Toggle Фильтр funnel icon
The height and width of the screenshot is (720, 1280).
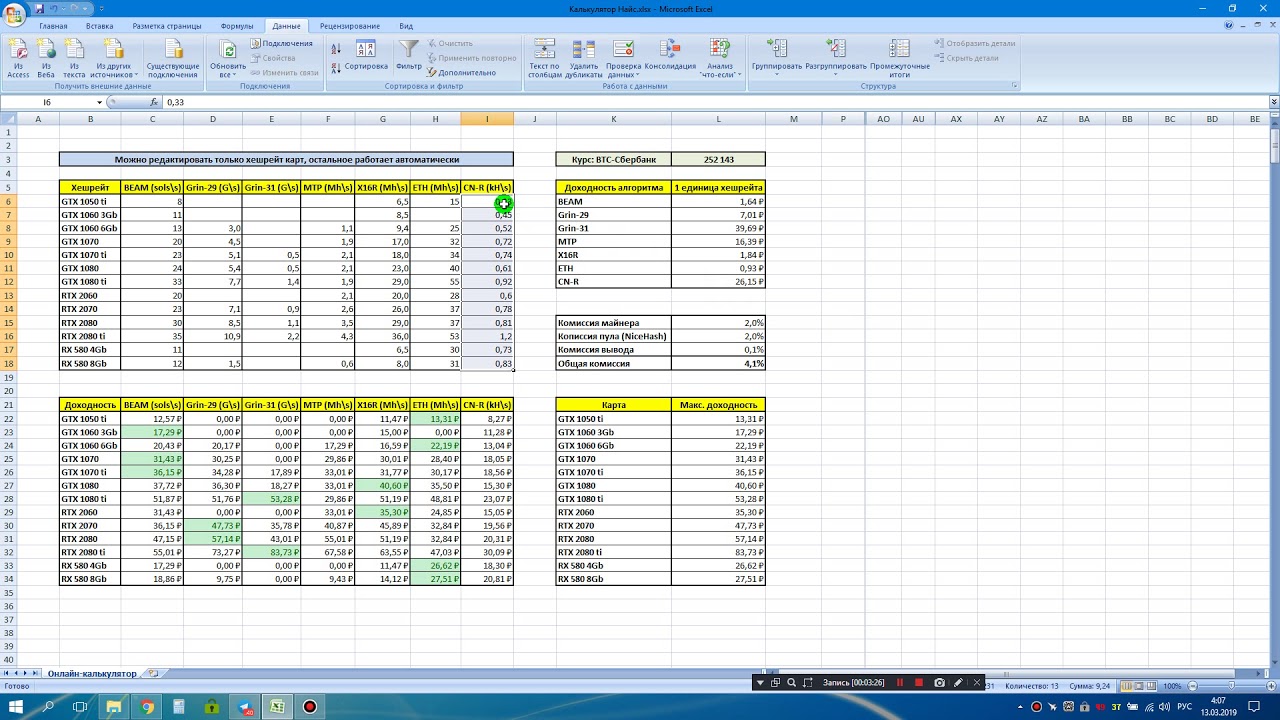pos(408,49)
